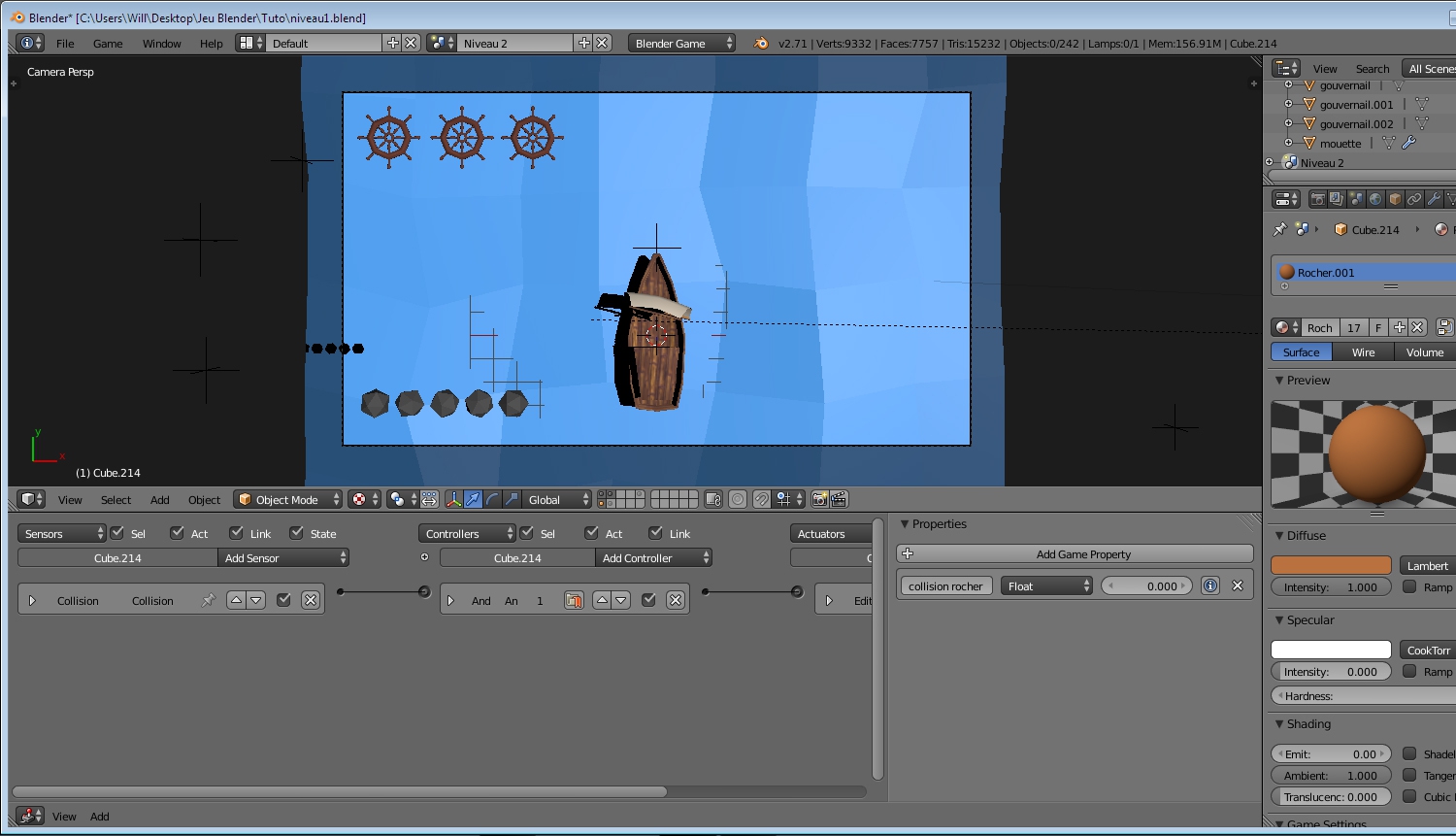Open the Blender Game engine dropdown

click(x=681, y=43)
